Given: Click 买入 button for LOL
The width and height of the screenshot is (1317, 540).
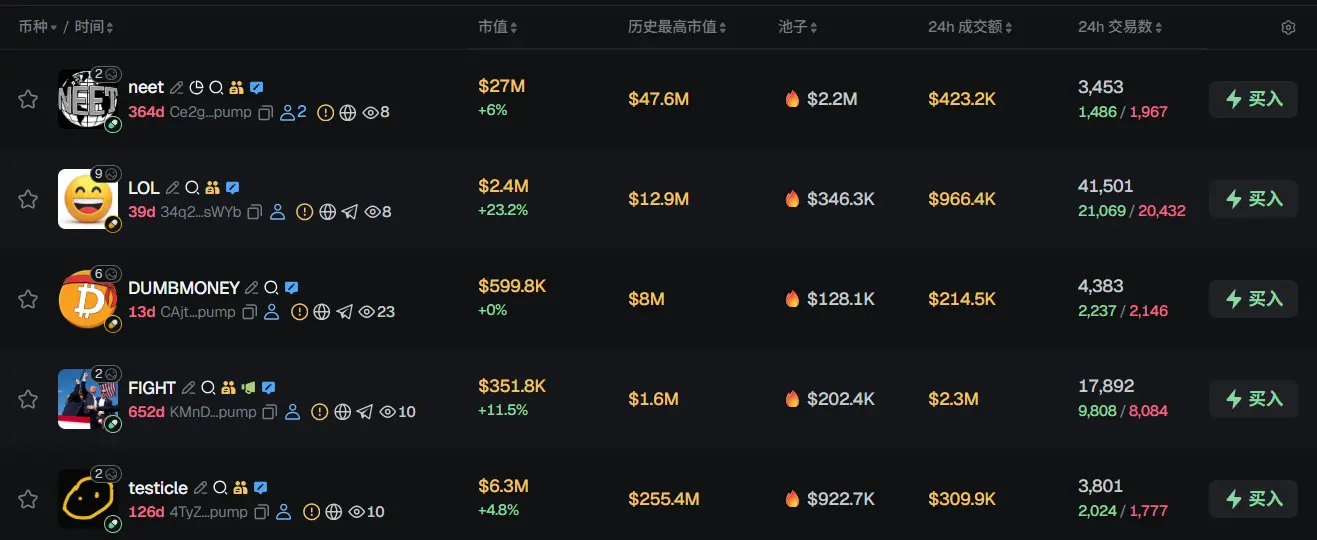Looking at the screenshot, I should tap(1253, 199).
